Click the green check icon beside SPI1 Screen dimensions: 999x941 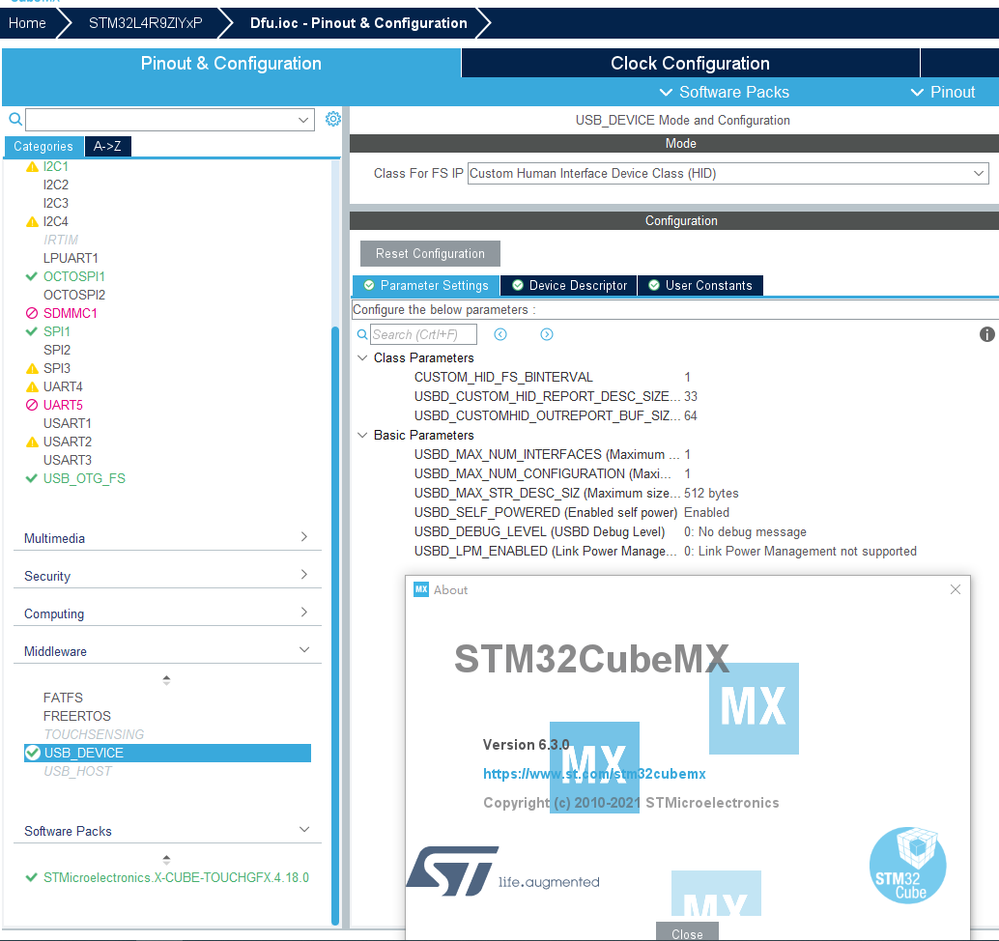31,331
